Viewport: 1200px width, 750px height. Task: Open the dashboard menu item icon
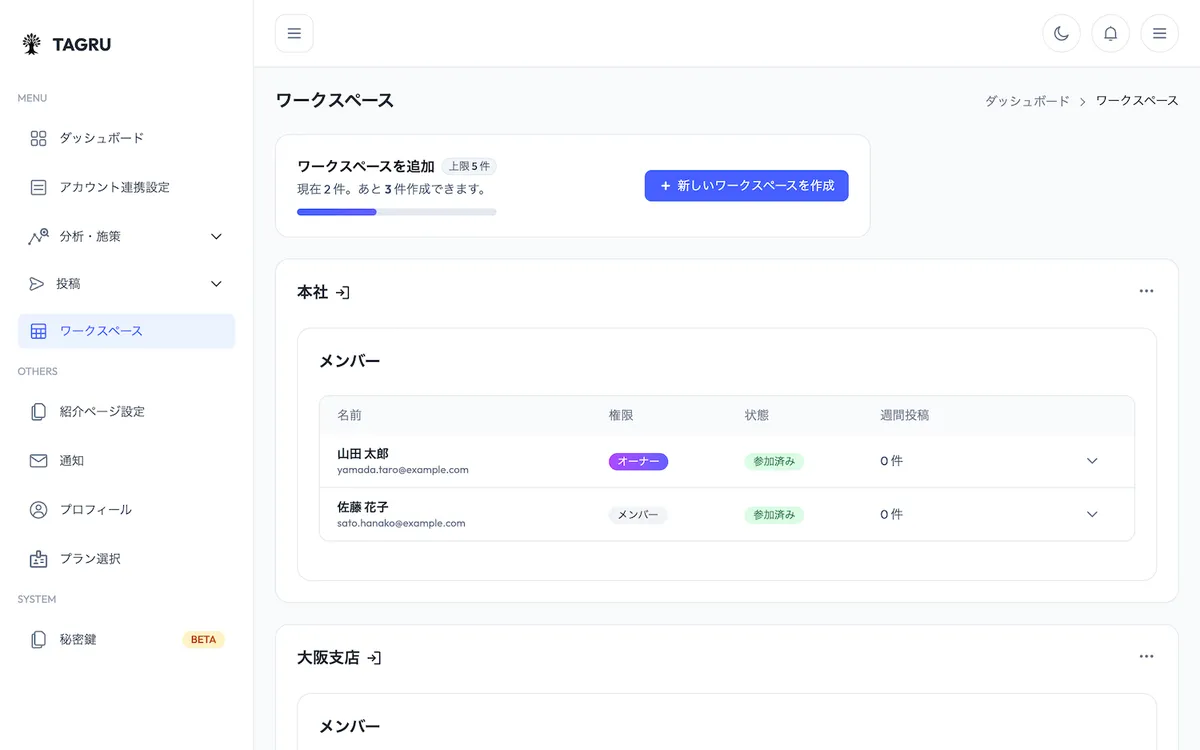[x=38, y=138]
